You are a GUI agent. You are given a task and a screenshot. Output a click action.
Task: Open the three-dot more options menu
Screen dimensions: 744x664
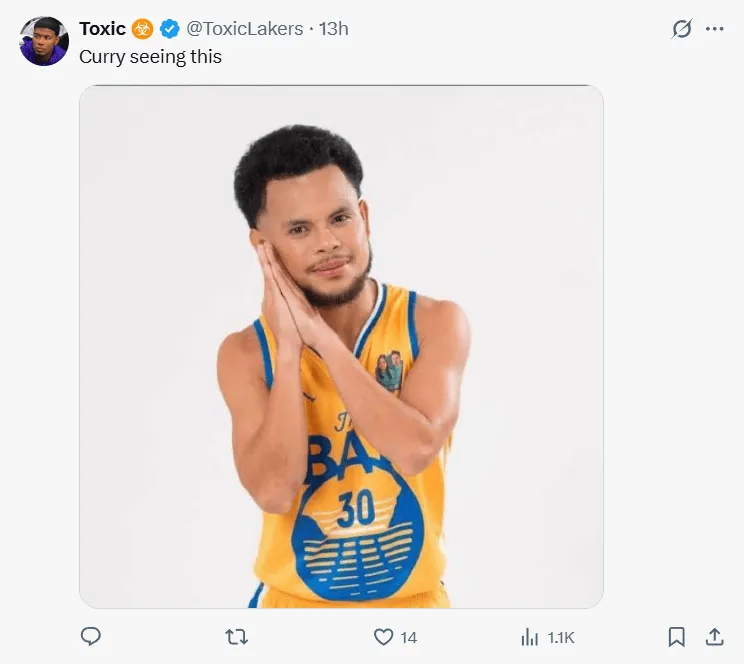pos(714,29)
